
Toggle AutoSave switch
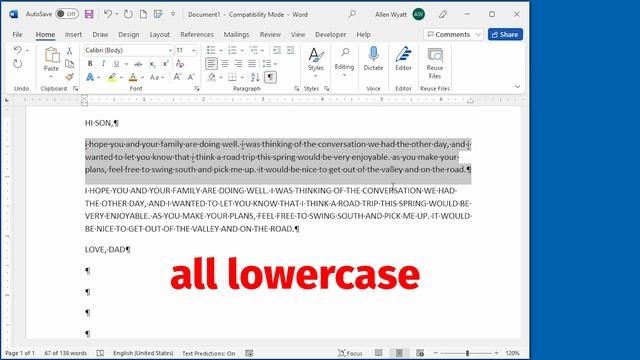[67, 14]
